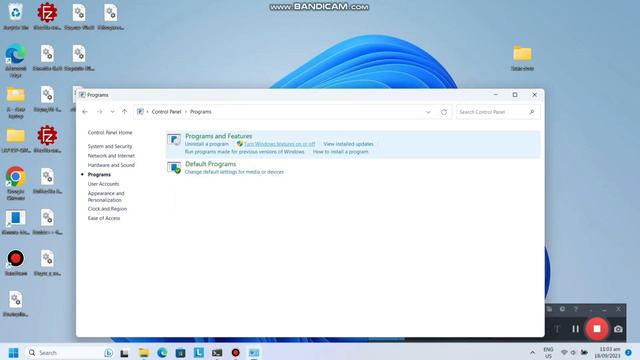This screenshot has height=360, width=640.
Task: Select Microsoft Edge desktop shortcut
Action: (x=16, y=60)
